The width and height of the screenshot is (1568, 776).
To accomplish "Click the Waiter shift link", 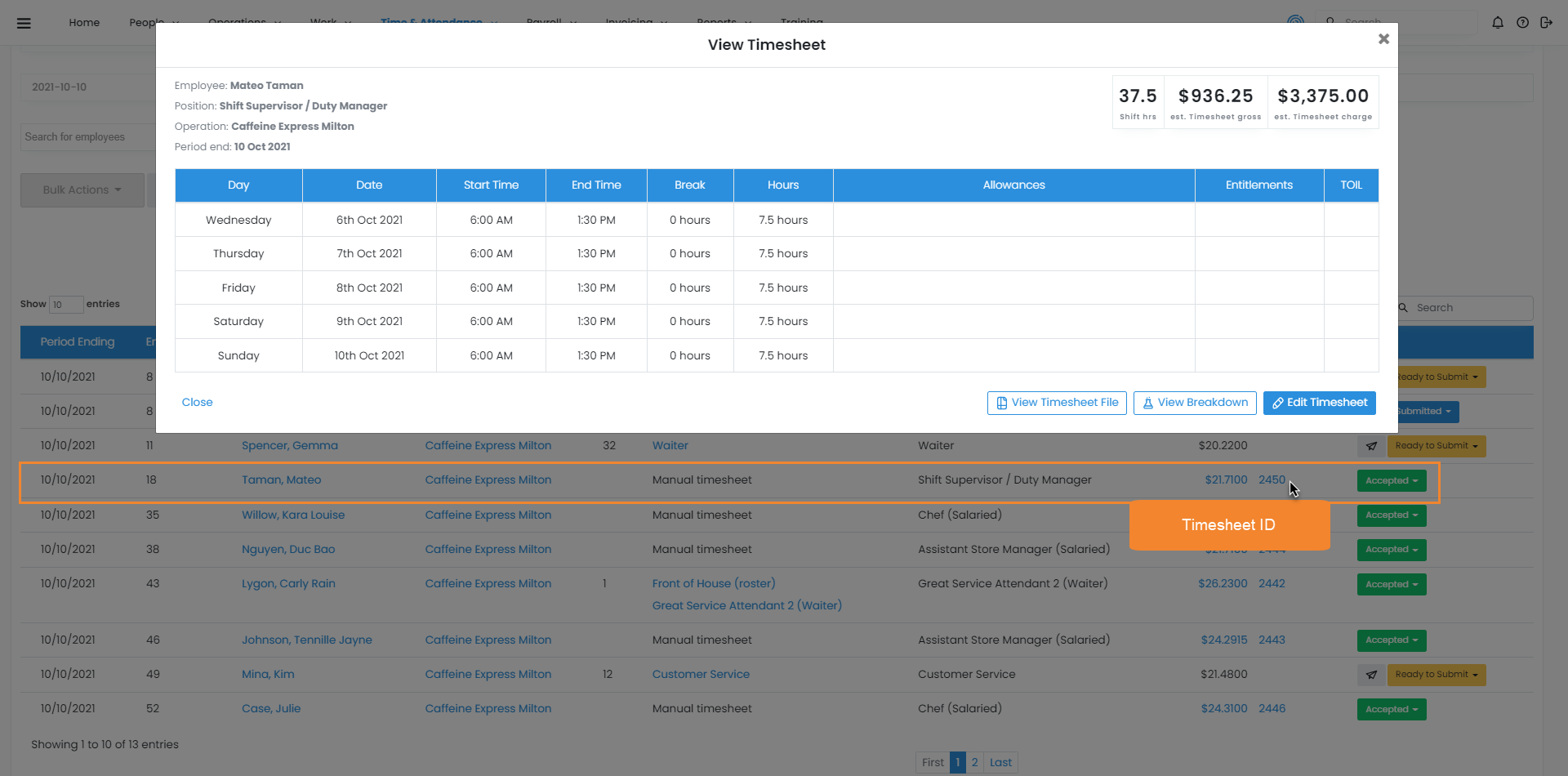I will click(670, 445).
